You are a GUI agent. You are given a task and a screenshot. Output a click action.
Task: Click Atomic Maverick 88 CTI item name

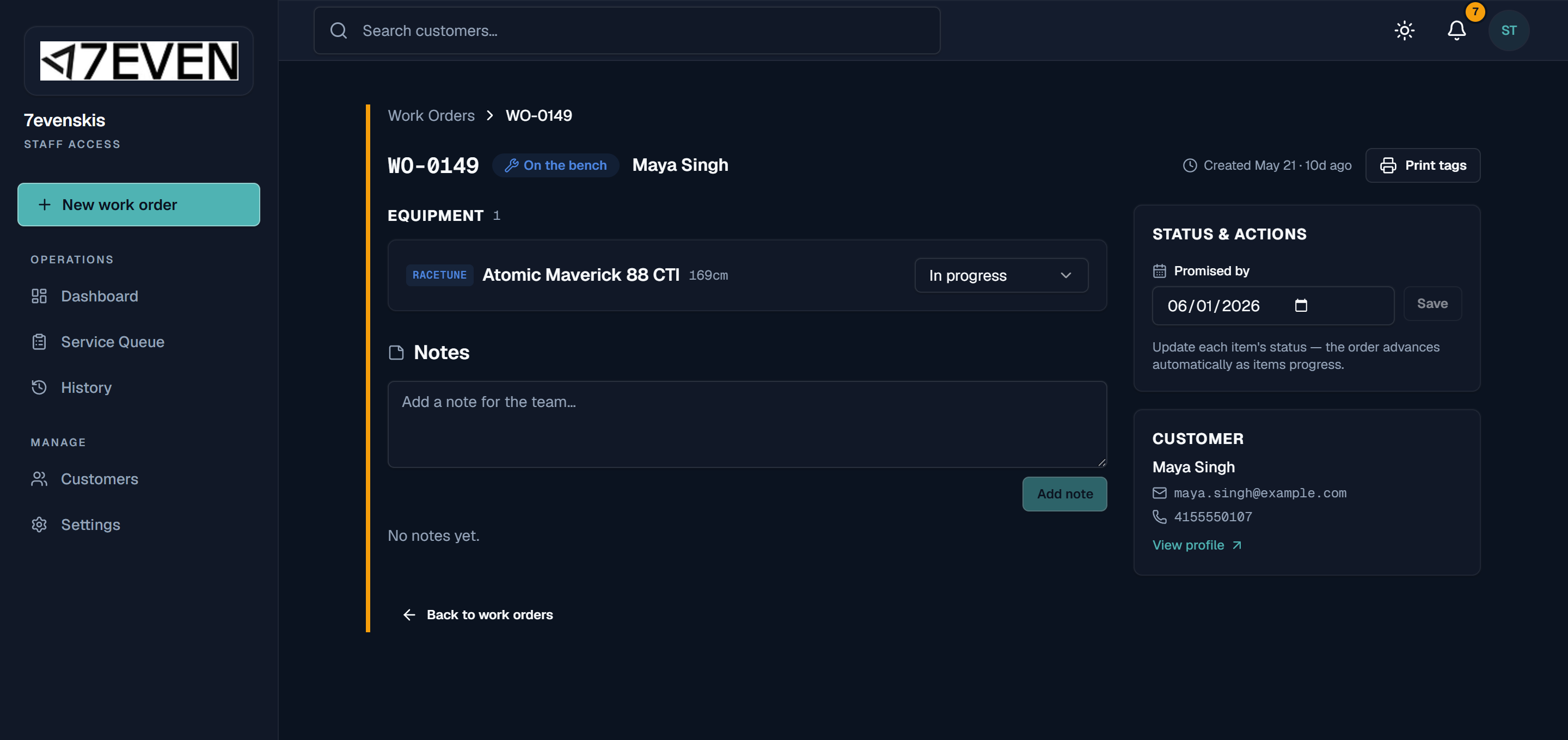click(x=581, y=275)
